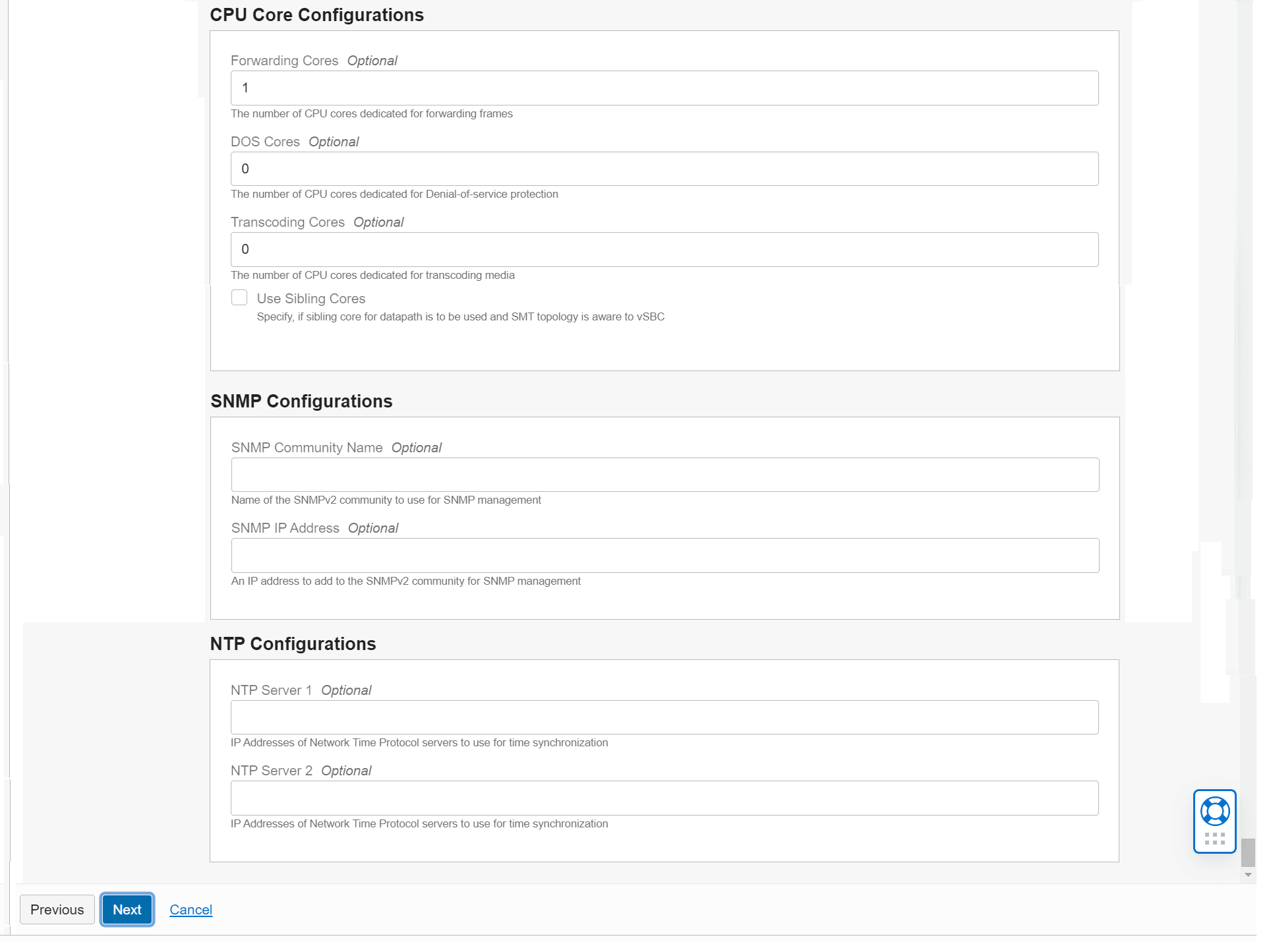Image resolution: width=1271 pixels, height=952 pixels.
Task: Click the SNMP IP Address field
Action: pos(664,554)
